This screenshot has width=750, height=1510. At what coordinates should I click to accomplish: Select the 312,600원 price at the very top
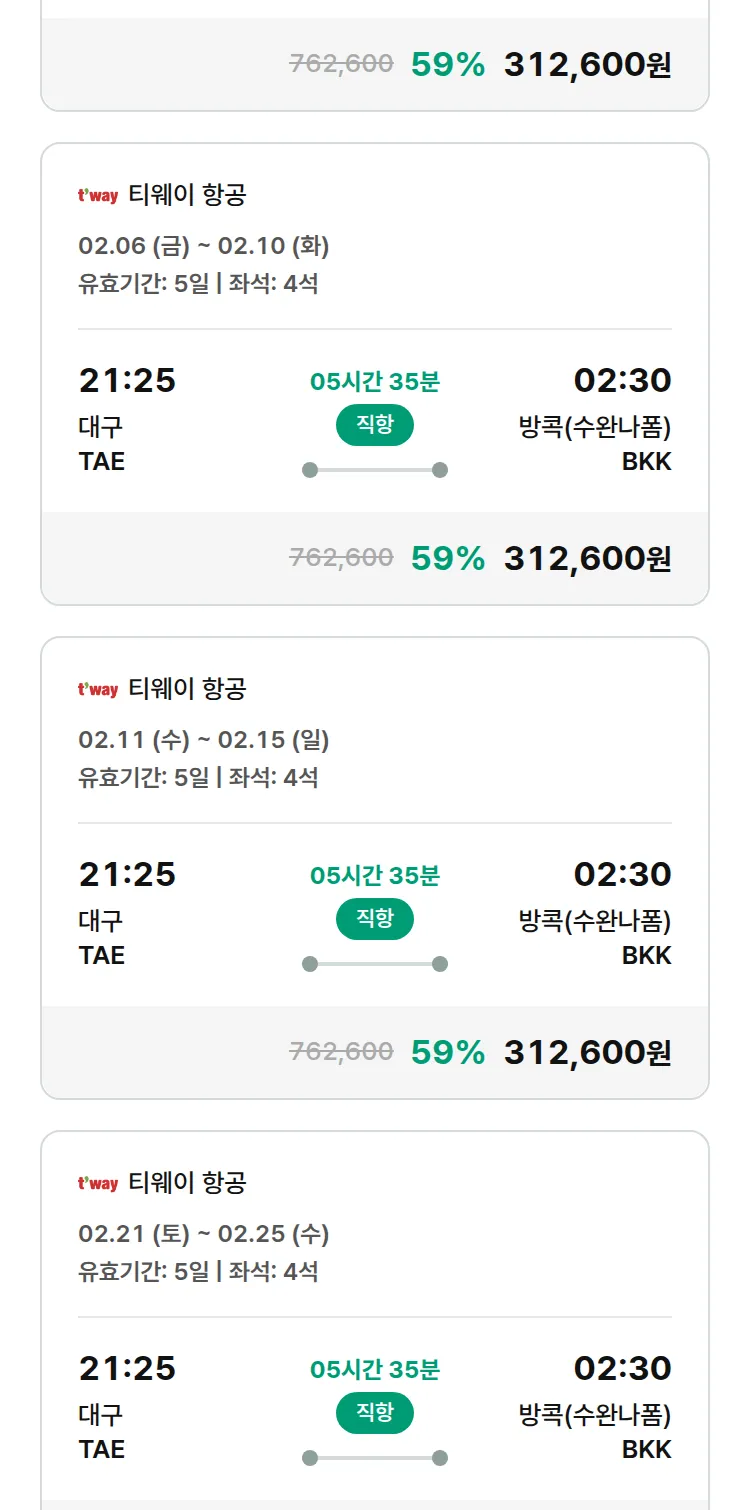coord(587,65)
